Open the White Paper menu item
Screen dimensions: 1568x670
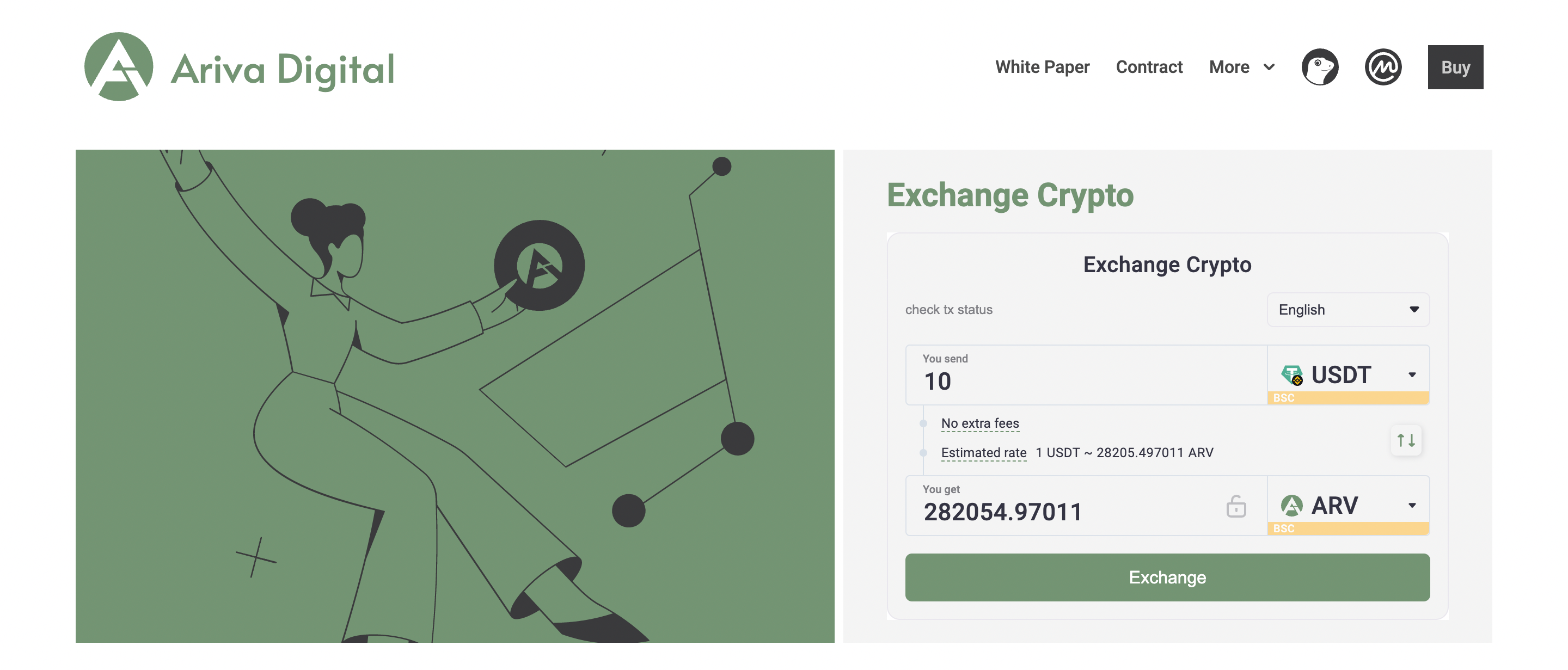coord(1042,67)
